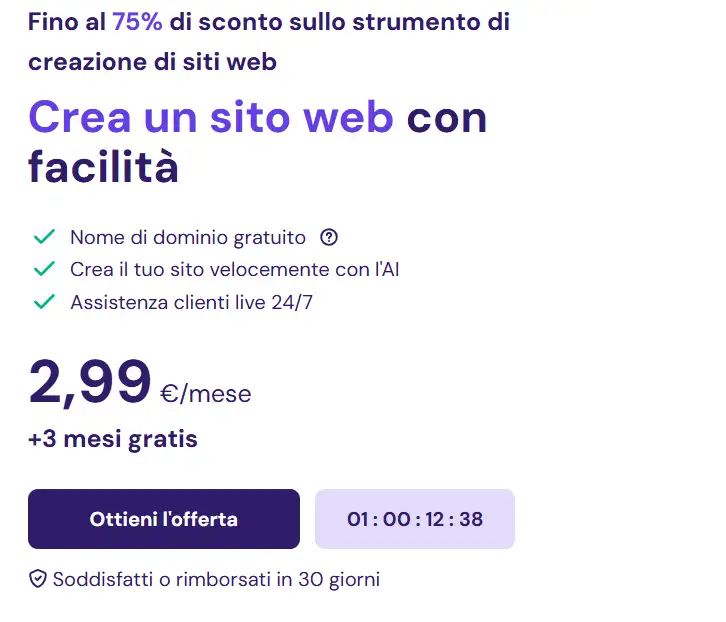Click the €/mese price unit label
Screen dimensions: 726x622
point(205,393)
